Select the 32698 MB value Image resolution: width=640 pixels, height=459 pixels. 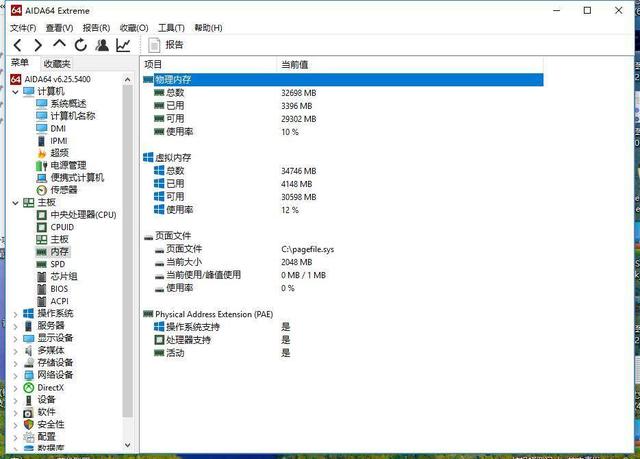[299, 93]
